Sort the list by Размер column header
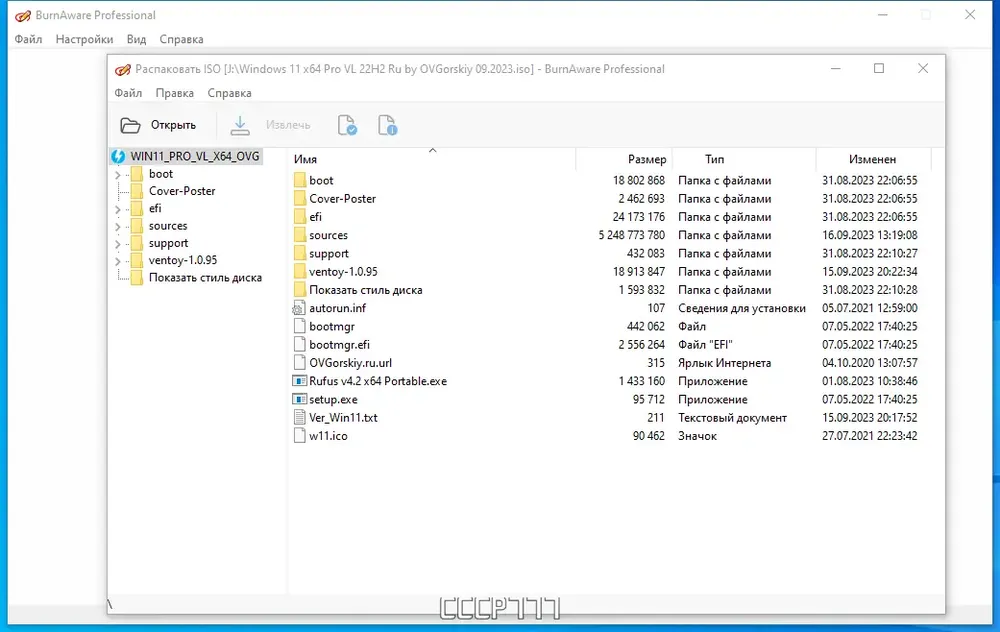The height and width of the screenshot is (632, 1000). (x=646, y=159)
